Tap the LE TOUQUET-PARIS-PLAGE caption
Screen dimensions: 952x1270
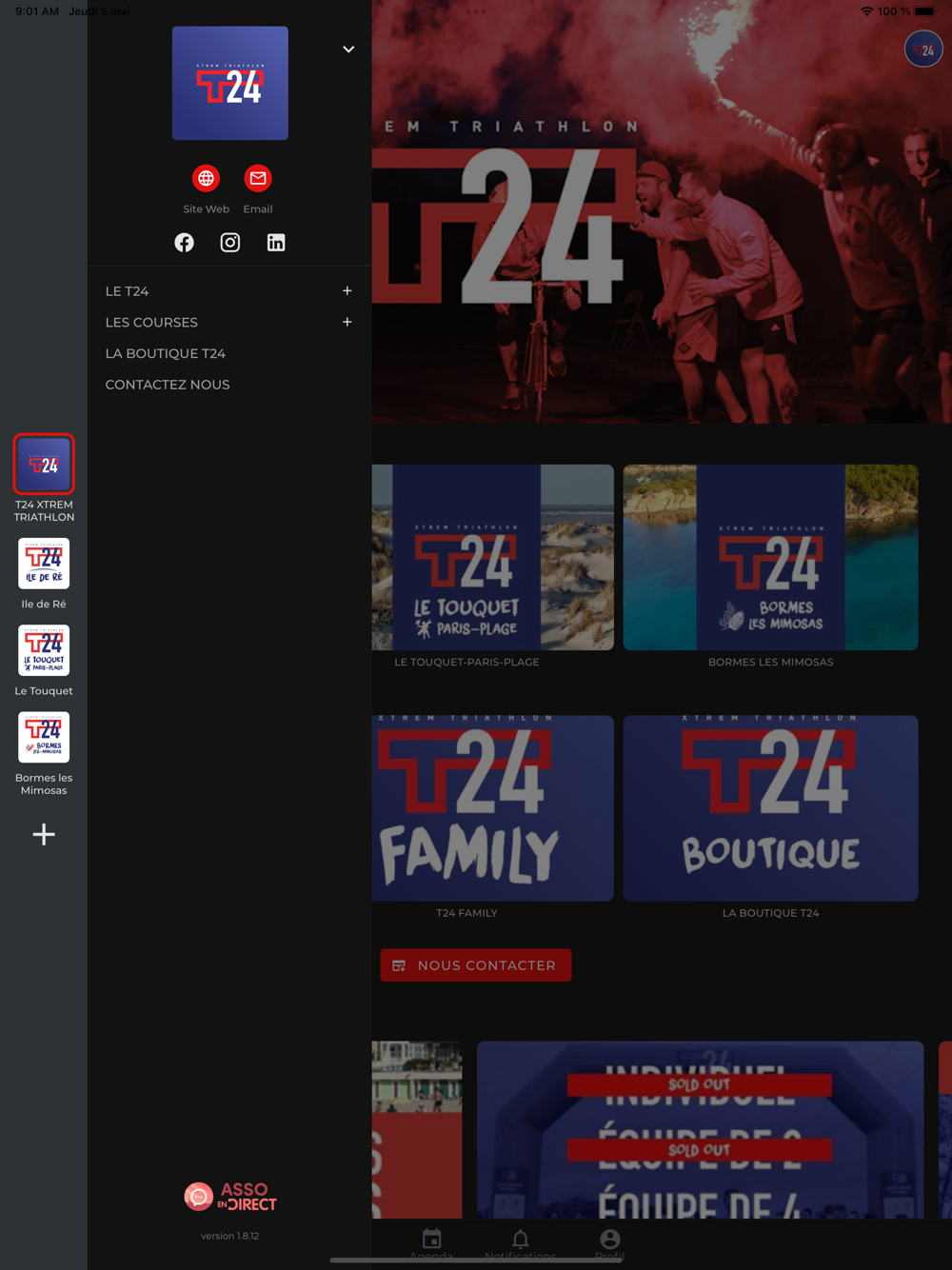click(x=466, y=663)
